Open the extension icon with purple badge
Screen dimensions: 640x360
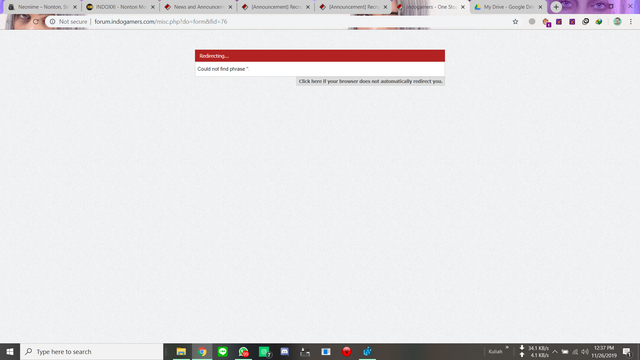coord(546,22)
